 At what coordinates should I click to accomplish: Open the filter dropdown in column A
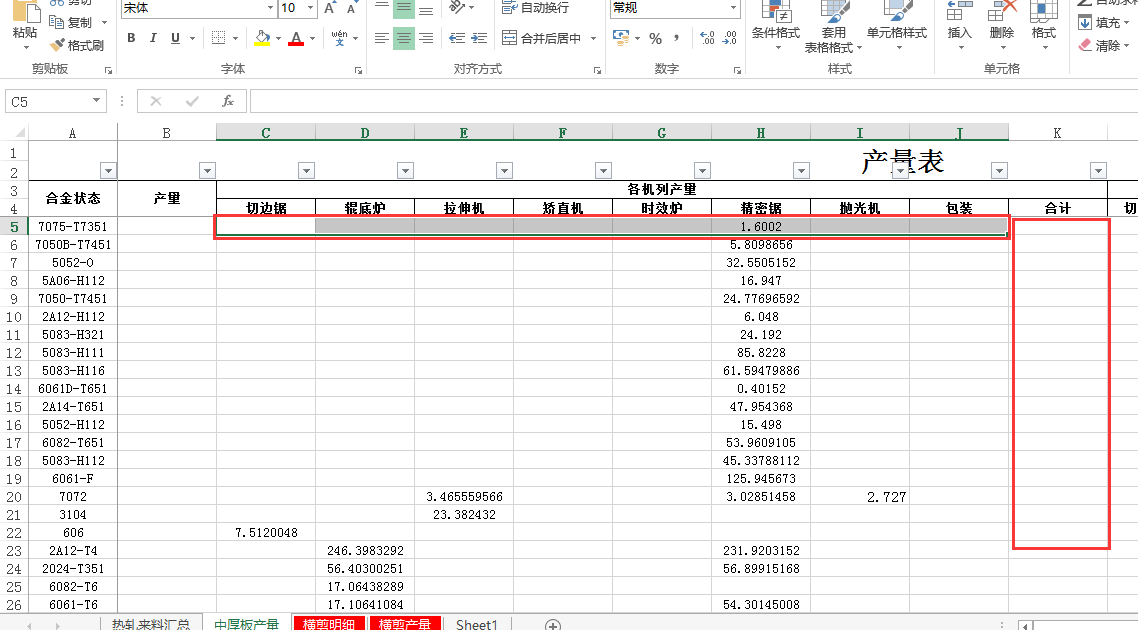[108, 170]
